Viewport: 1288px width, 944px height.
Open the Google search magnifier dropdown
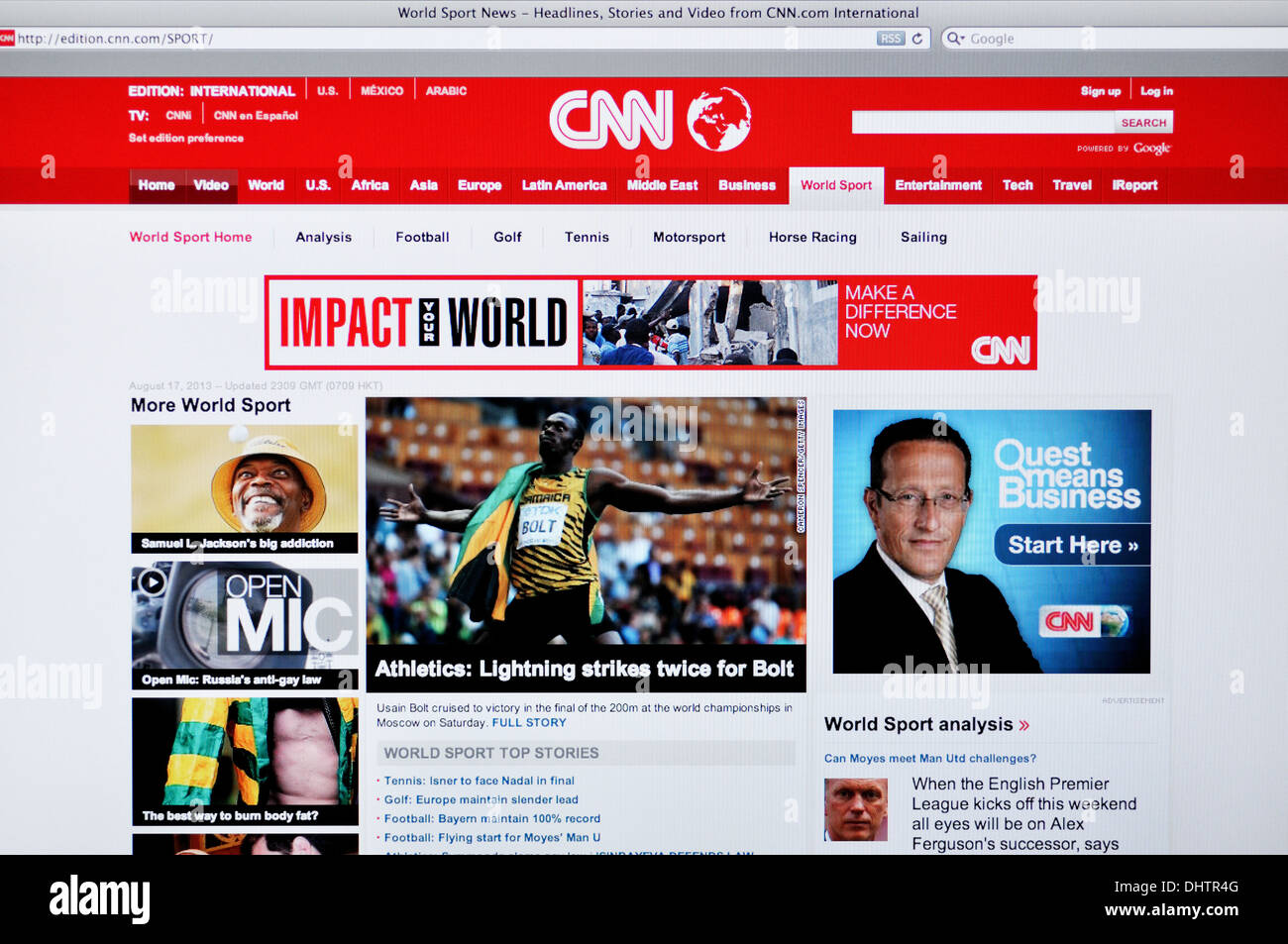pyautogui.click(x=955, y=39)
